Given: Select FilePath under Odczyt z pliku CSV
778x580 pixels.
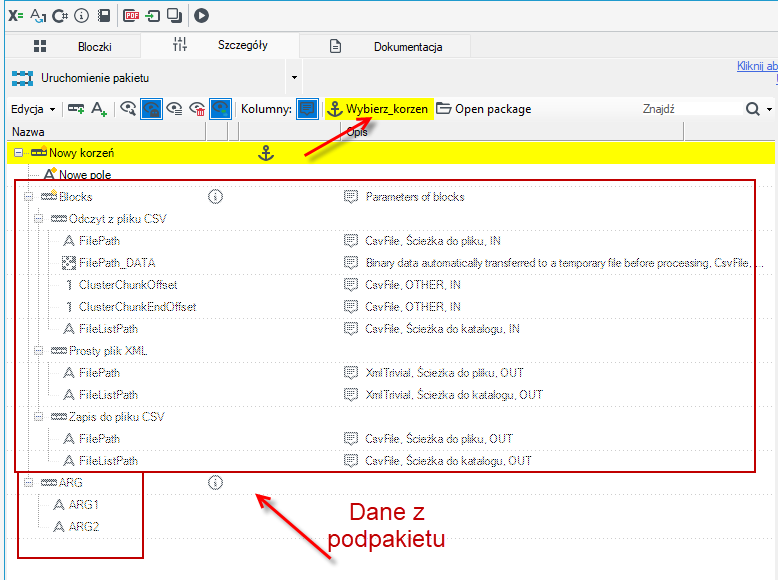Looking at the screenshot, I should [99, 241].
